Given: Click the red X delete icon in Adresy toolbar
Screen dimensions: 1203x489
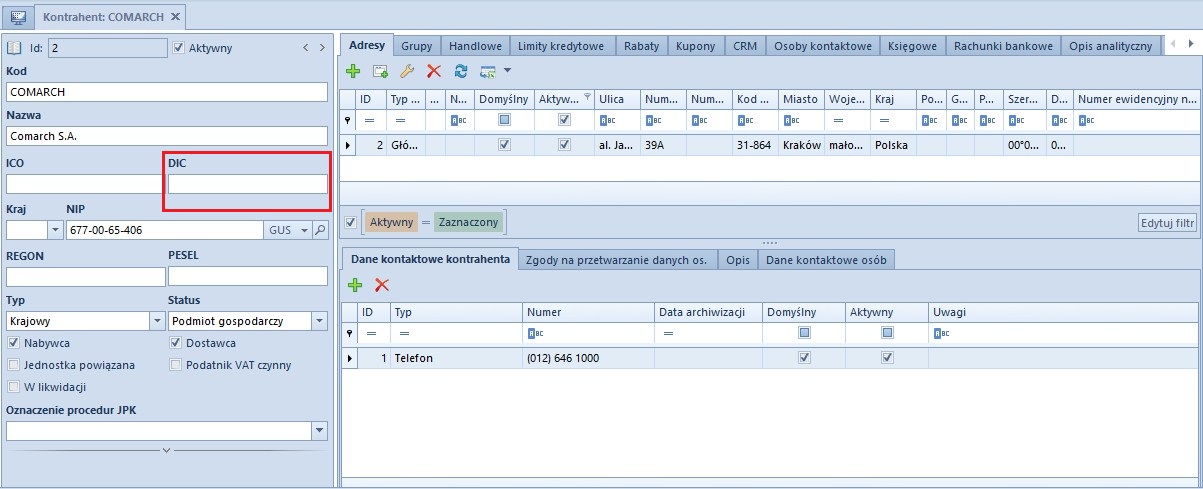Looking at the screenshot, I should tap(434, 71).
